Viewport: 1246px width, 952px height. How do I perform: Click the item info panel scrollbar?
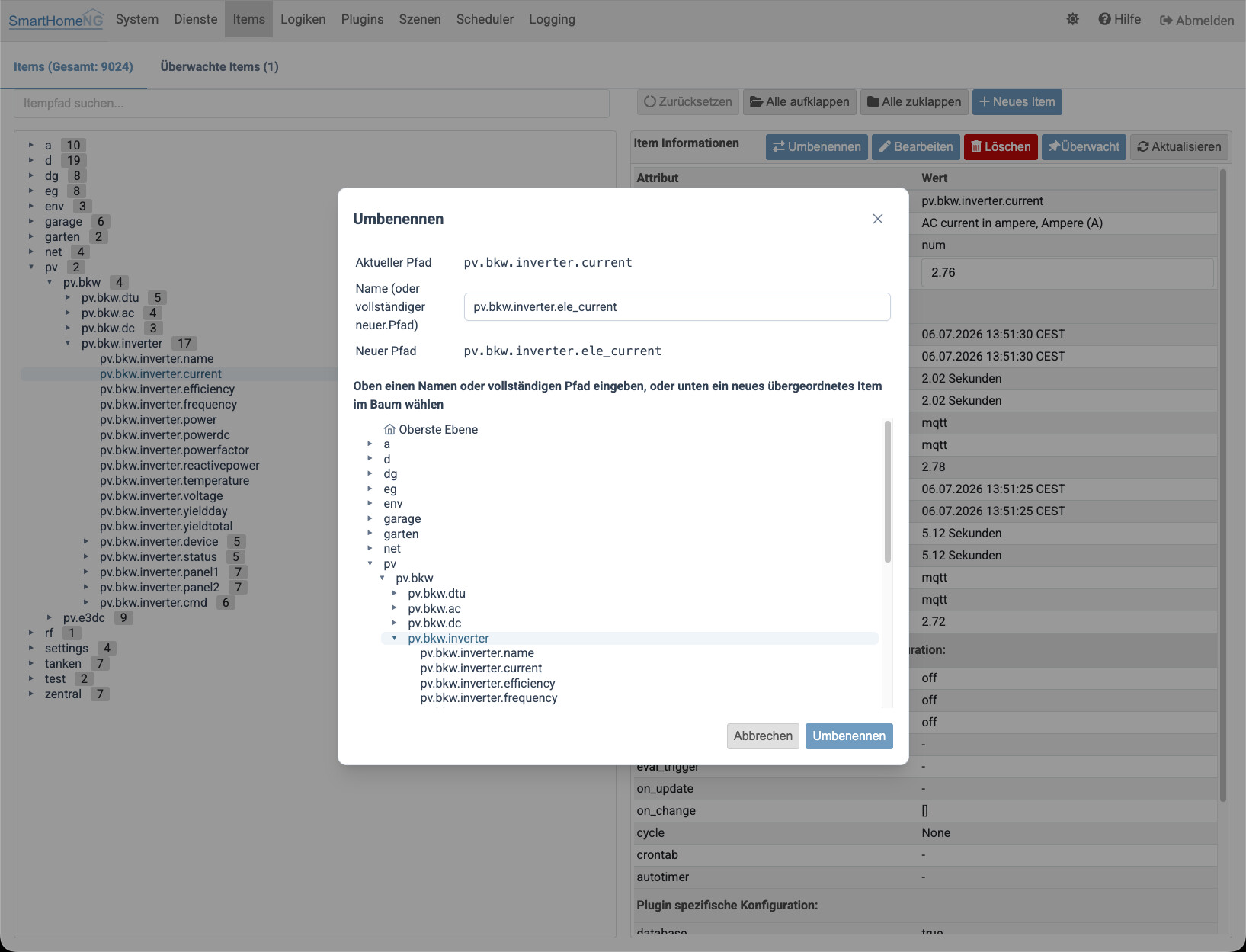[x=1222, y=485]
